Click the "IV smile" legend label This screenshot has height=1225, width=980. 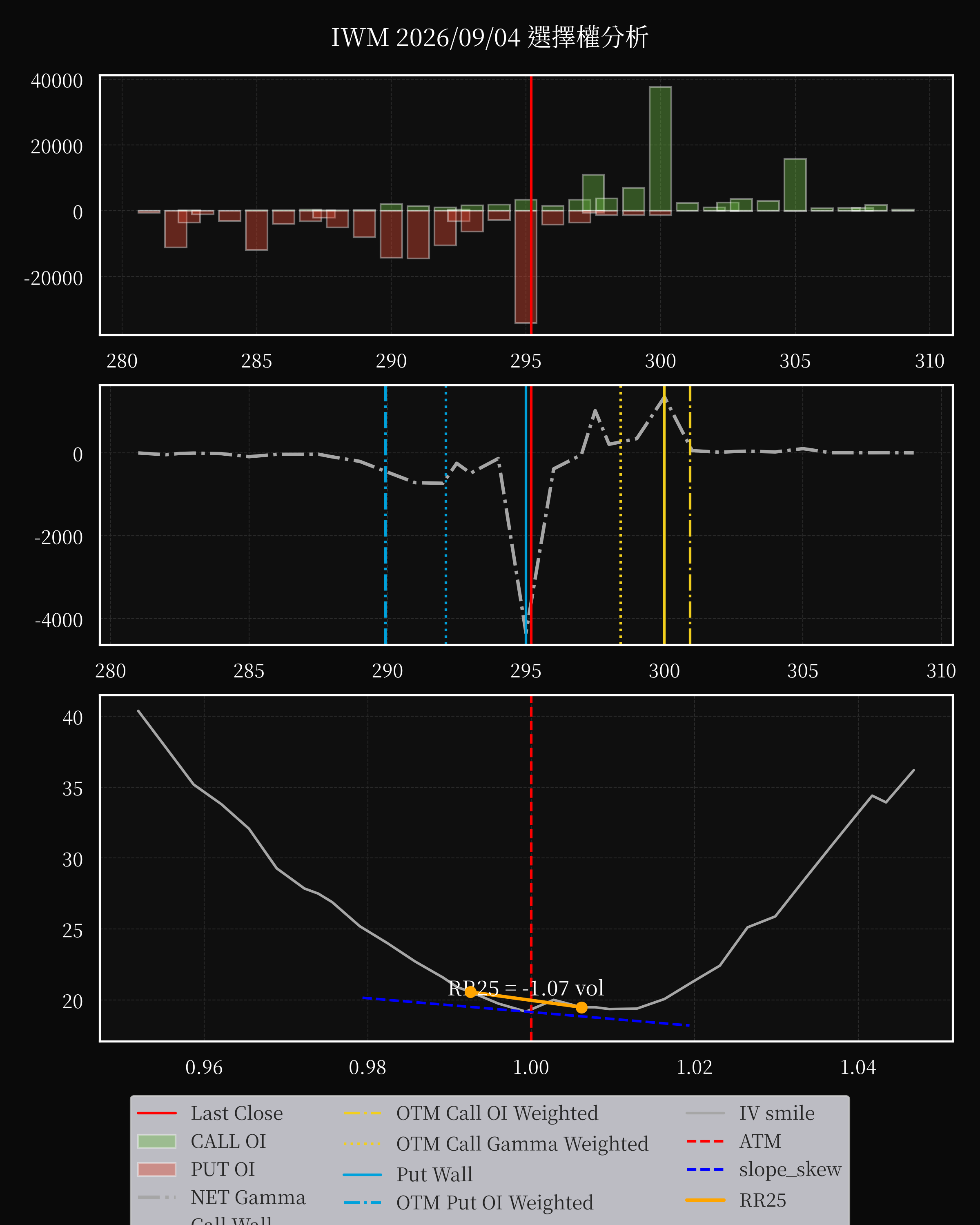tap(777, 1113)
